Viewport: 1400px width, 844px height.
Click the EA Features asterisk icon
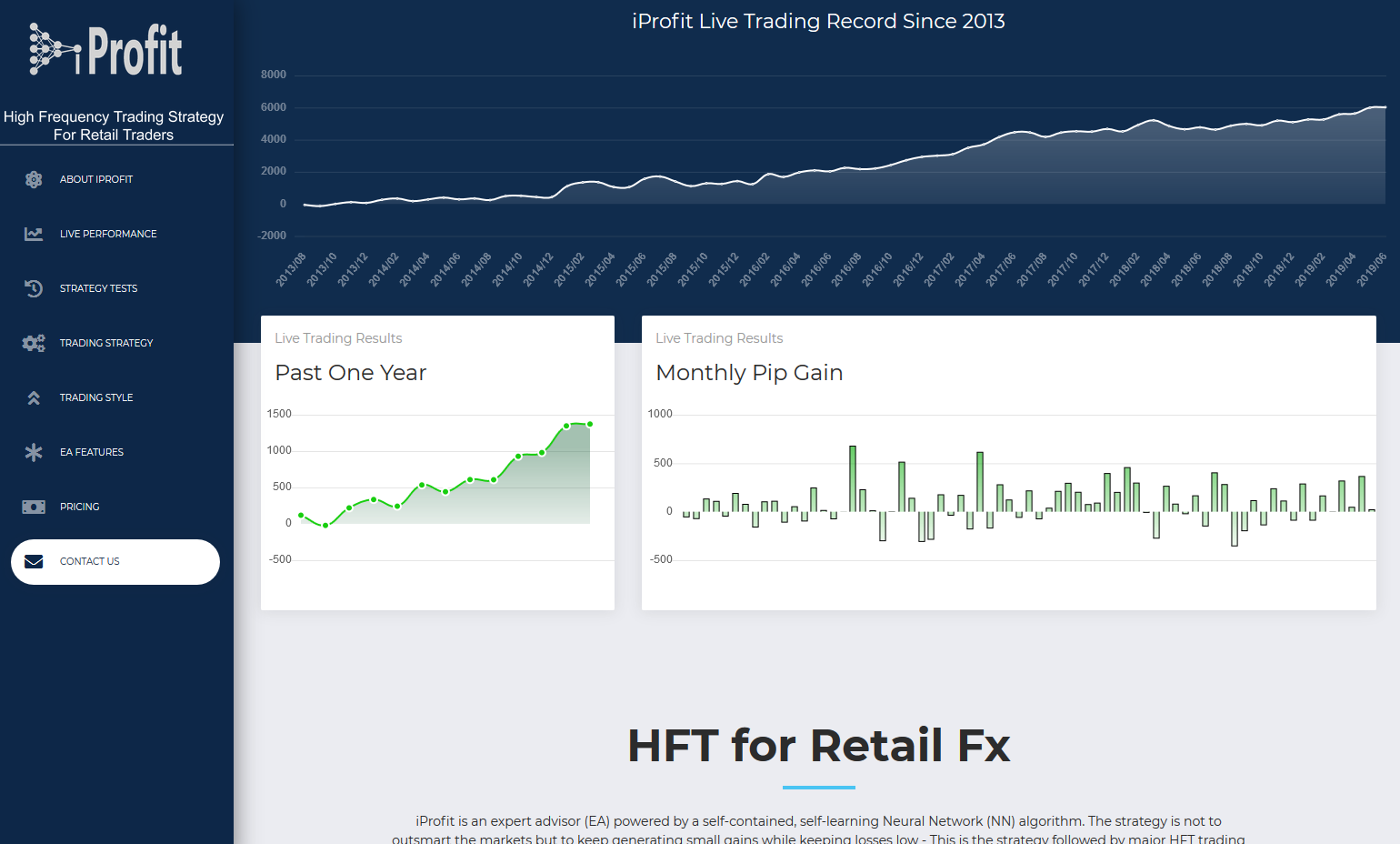point(34,452)
